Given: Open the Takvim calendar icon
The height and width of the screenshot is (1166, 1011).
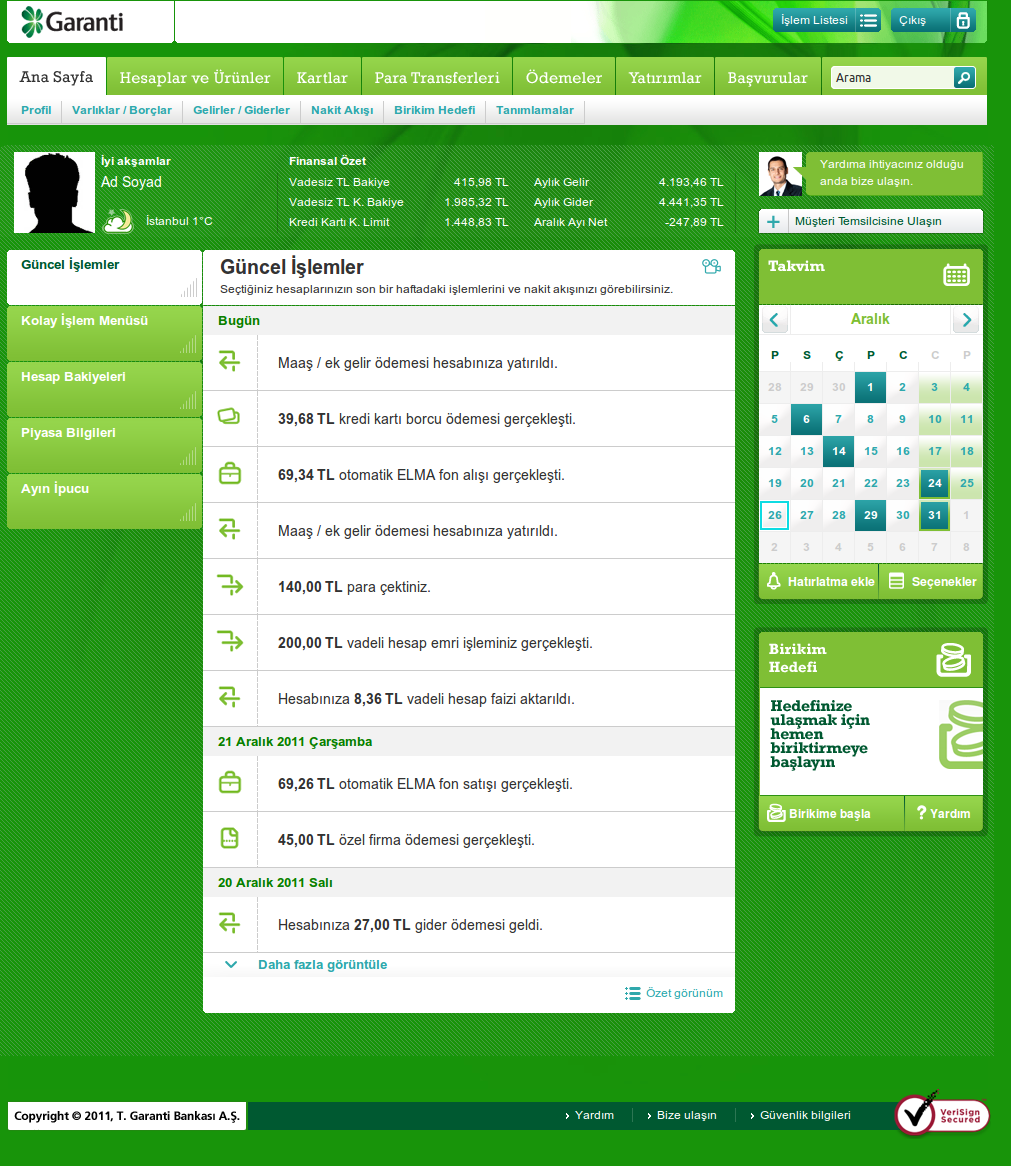Looking at the screenshot, I should pyautogui.click(x=956, y=274).
